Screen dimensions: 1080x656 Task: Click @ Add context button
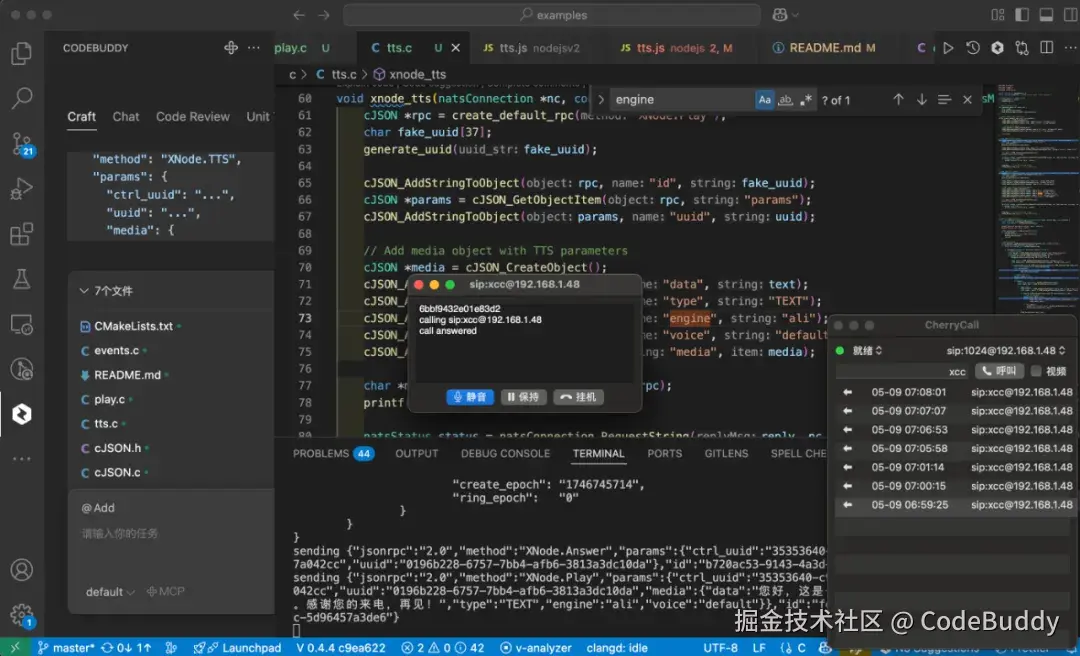98,508
